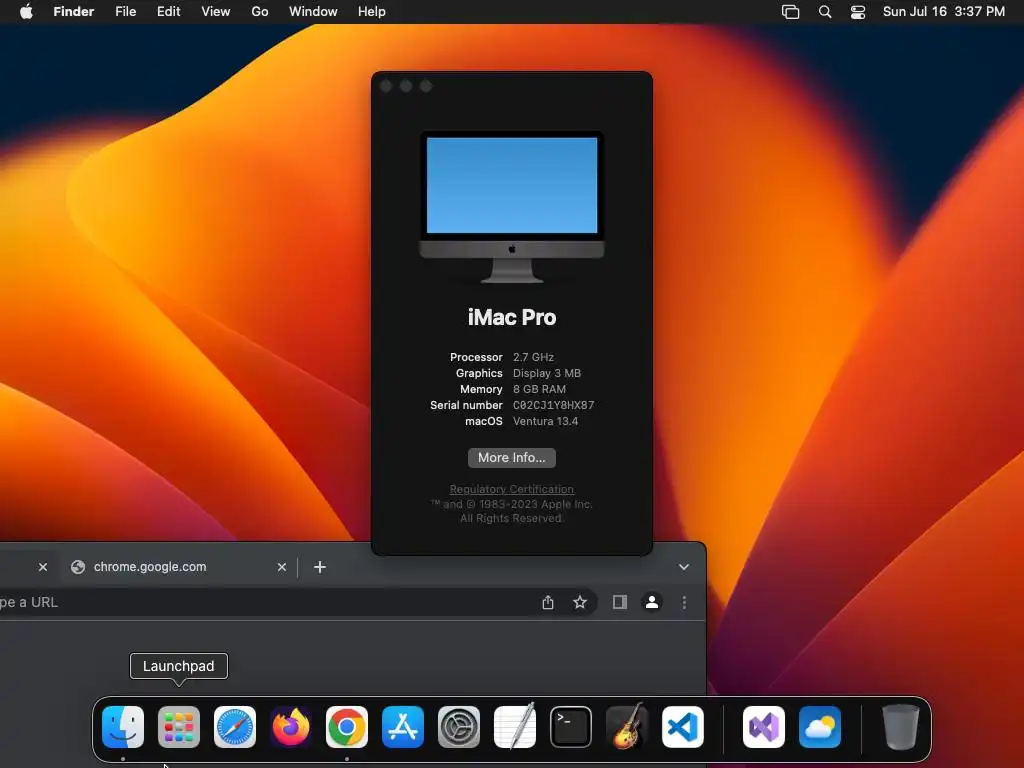The width and height of the screenshot is (1024, 768).
Task: Click the iMac Pro title text
Action: coord(512,317)
